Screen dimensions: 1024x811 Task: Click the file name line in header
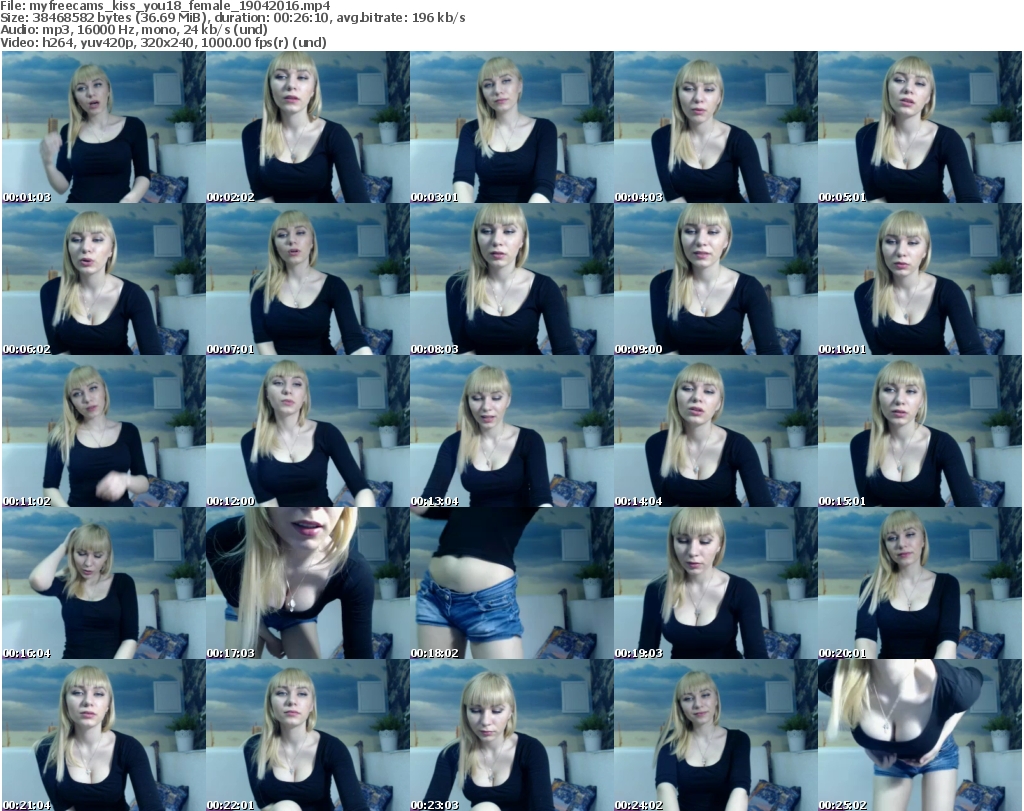click(x=165, y=6)
